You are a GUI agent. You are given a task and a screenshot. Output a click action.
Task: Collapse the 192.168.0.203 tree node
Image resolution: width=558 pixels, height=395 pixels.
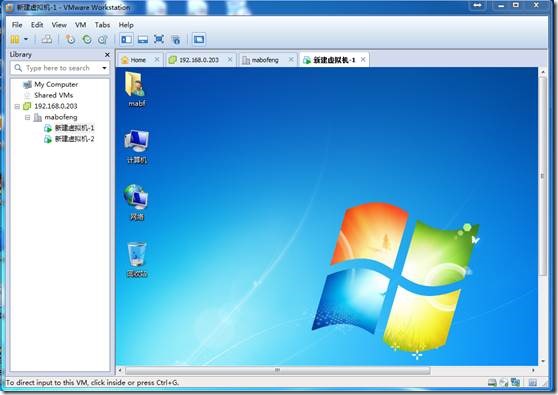pyautogui.click(x=17, y=106)
